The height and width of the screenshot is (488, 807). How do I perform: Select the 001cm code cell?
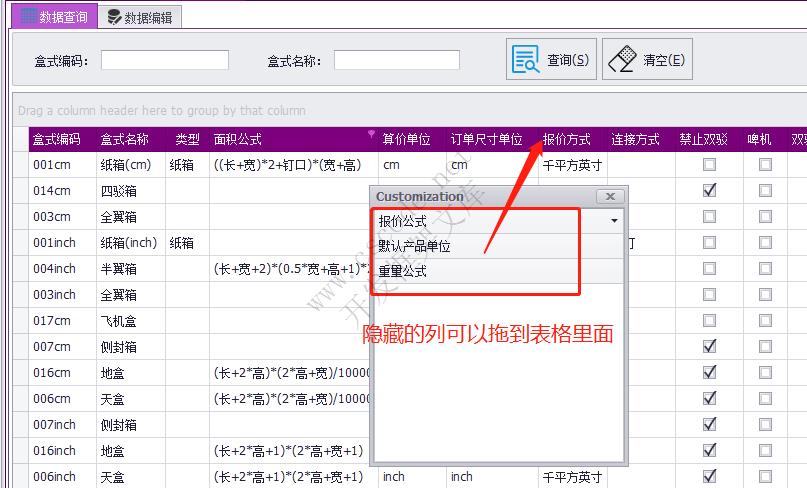[x=62, y=165]
